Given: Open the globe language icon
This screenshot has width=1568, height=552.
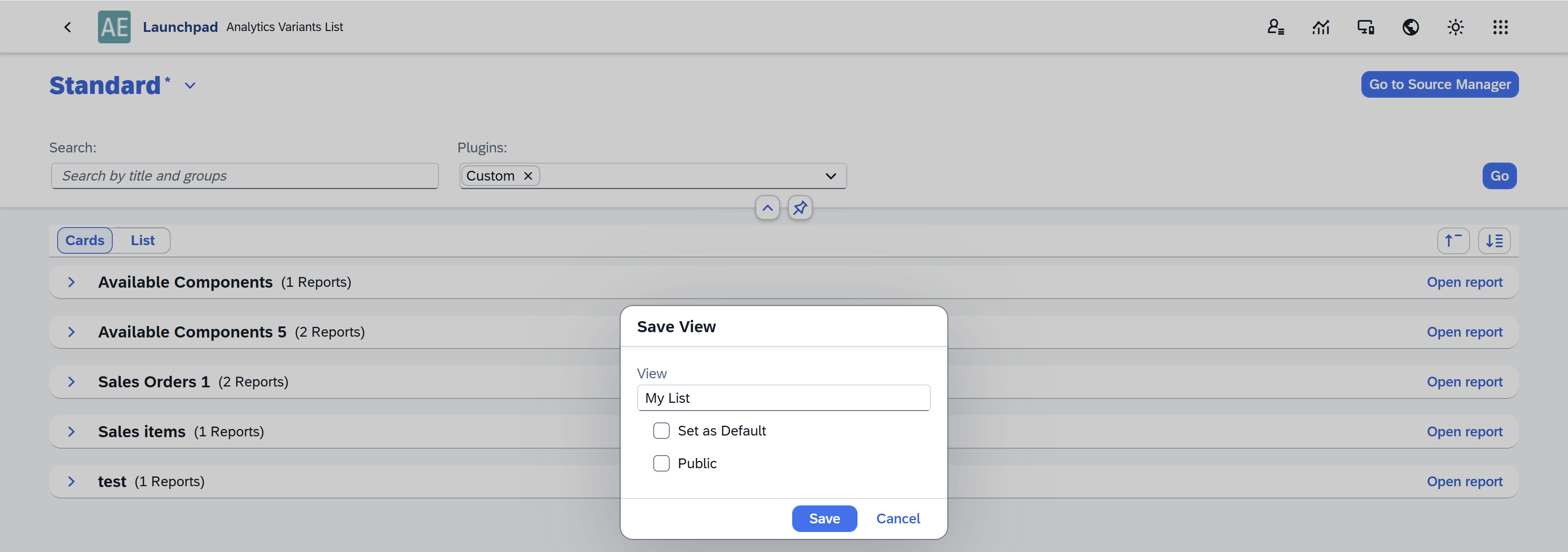Looking at the screenshot, I should tap(1410, 27).
